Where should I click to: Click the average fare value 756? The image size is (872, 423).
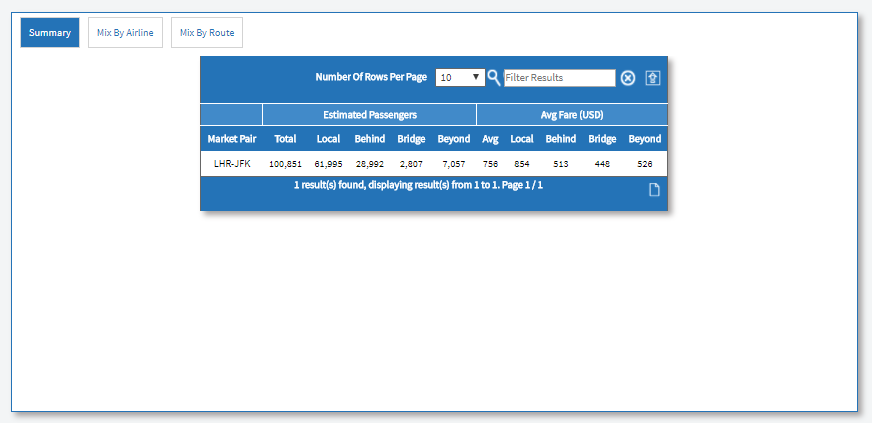pos(490,165)
